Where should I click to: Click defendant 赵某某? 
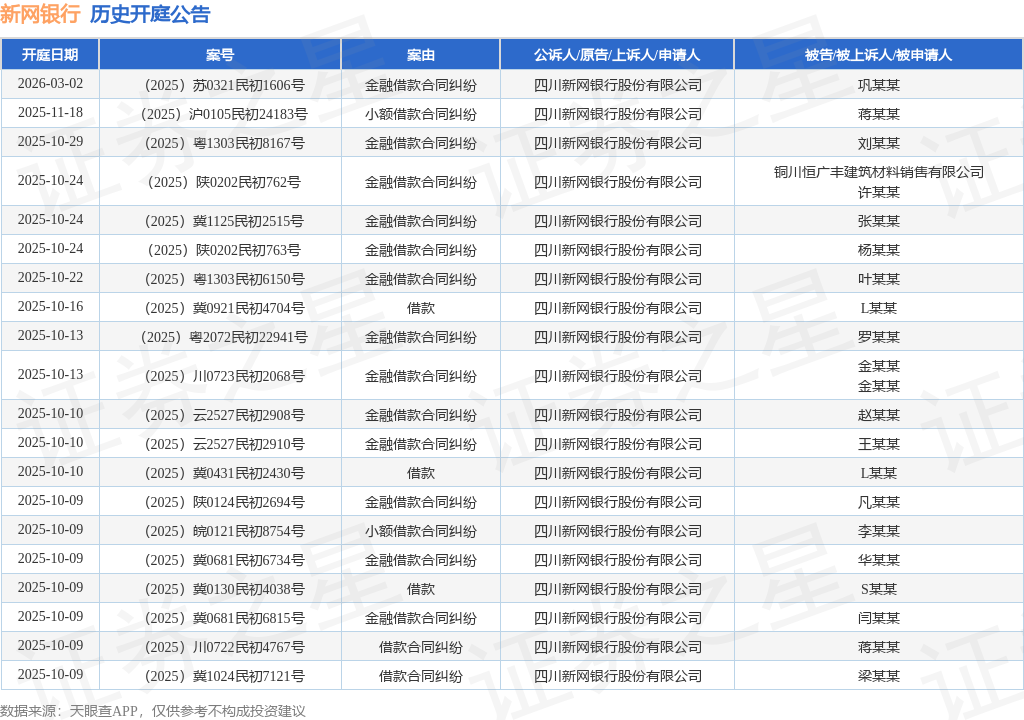tap(878, 415)
